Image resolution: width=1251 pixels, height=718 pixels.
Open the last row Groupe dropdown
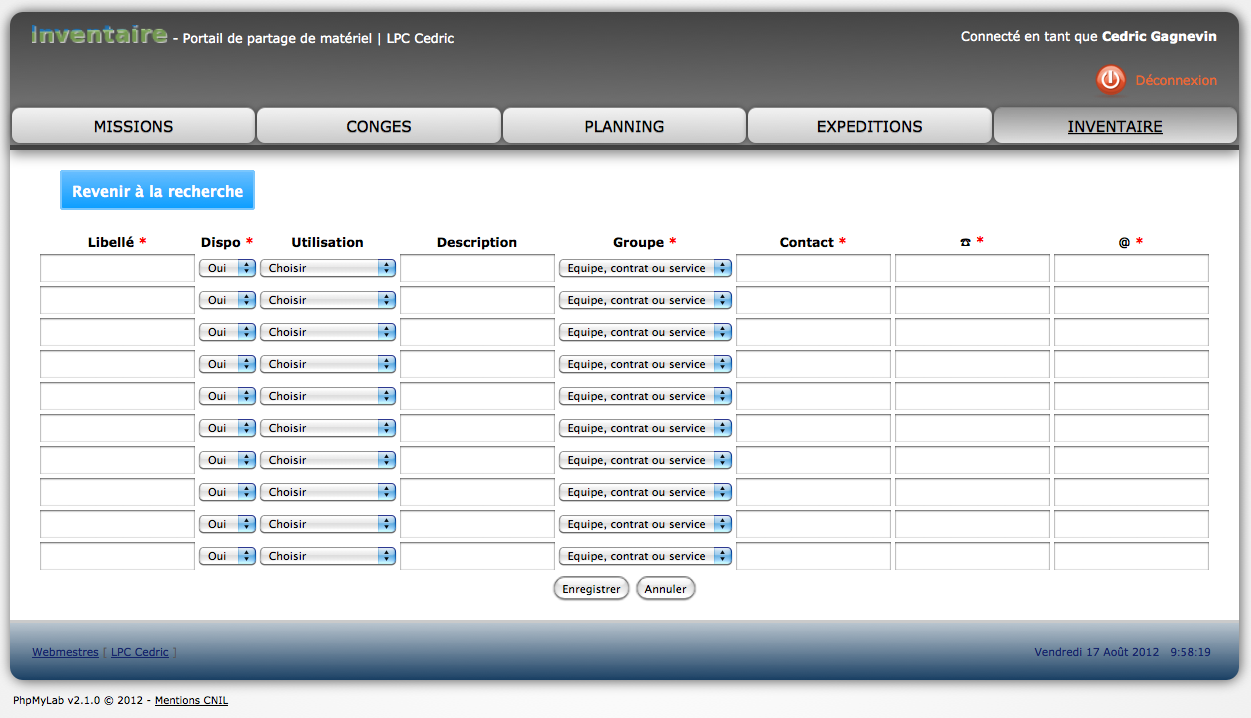(645, 556)
